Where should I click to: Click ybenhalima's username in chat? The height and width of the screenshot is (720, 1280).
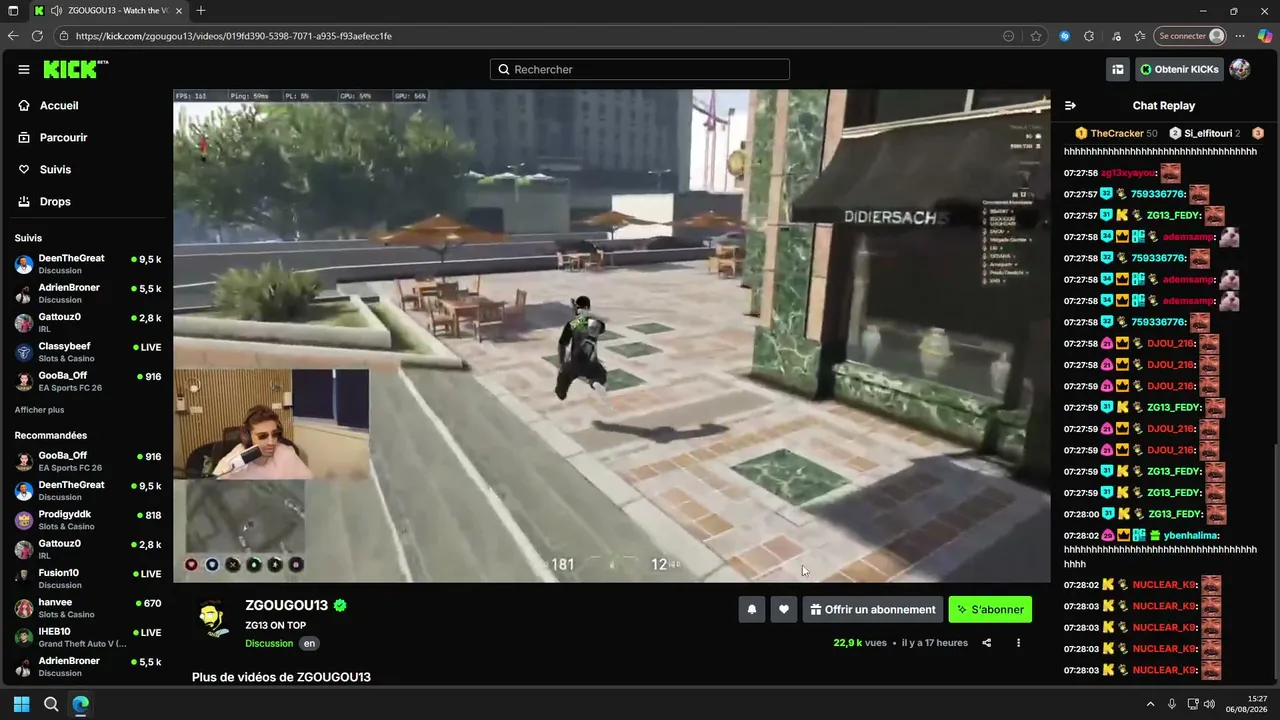[x=1191, y=535]
